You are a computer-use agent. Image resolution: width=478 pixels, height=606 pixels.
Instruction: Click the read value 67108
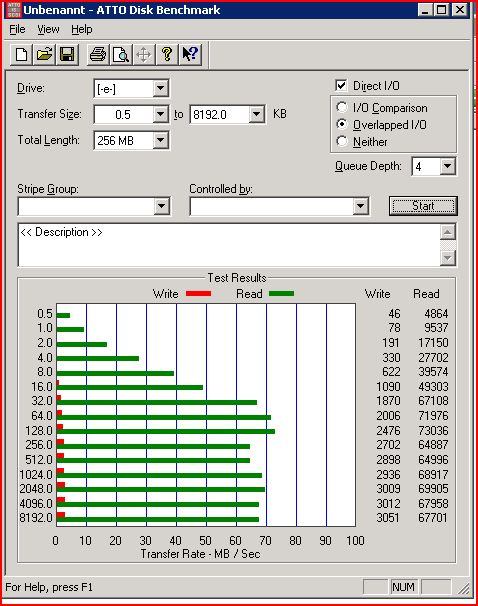pyautogui.click(x=433, y=401)
